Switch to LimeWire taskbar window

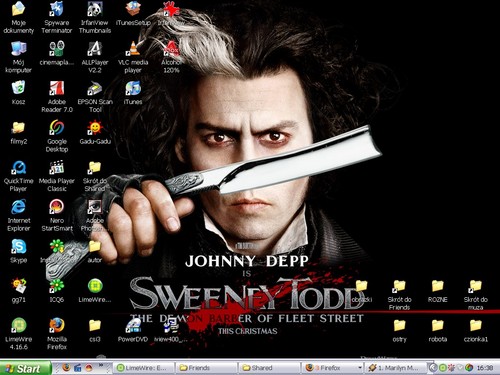(143, 368)
